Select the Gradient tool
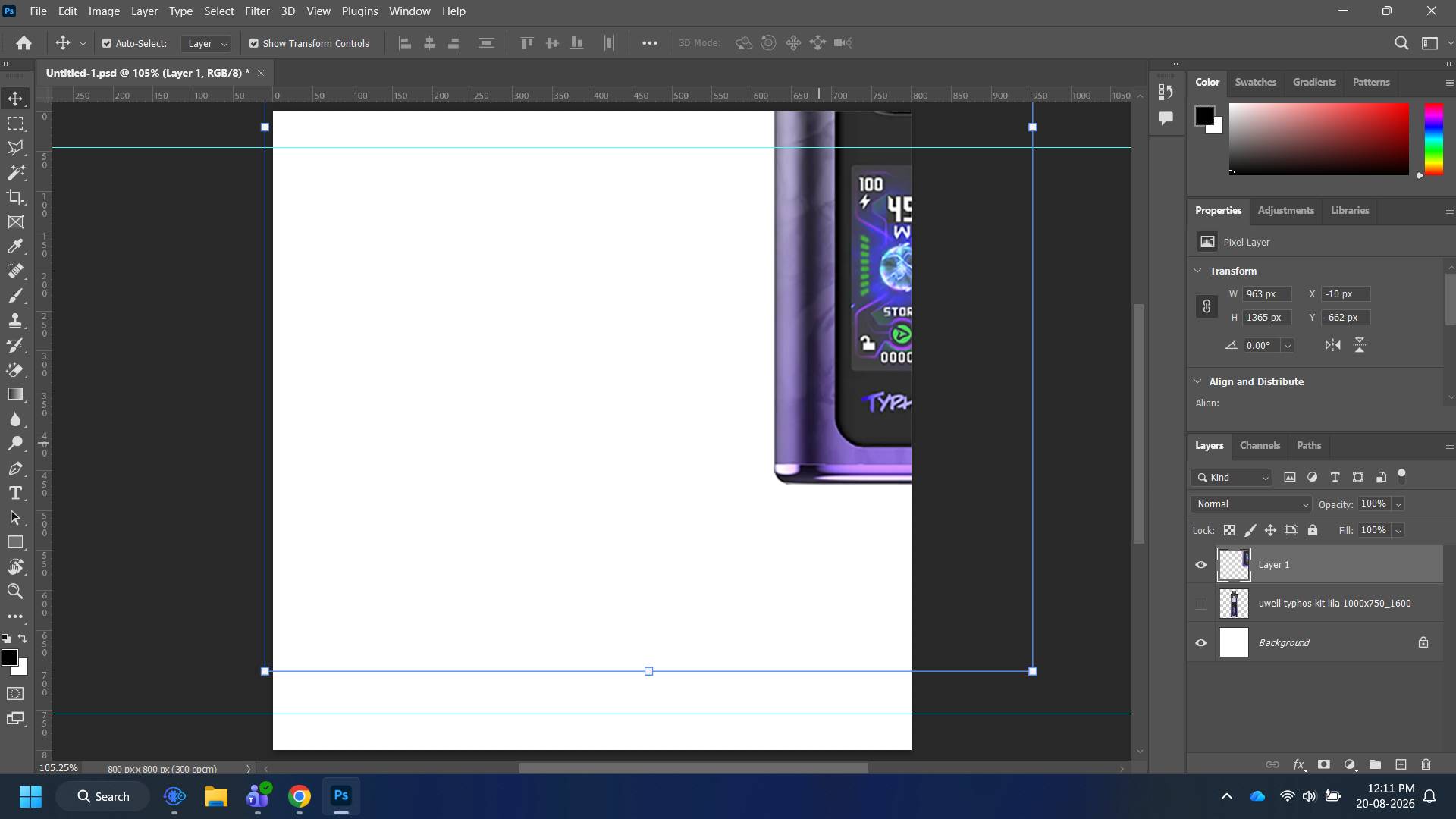Viewport: 1456px width, 819px height. 15,394
